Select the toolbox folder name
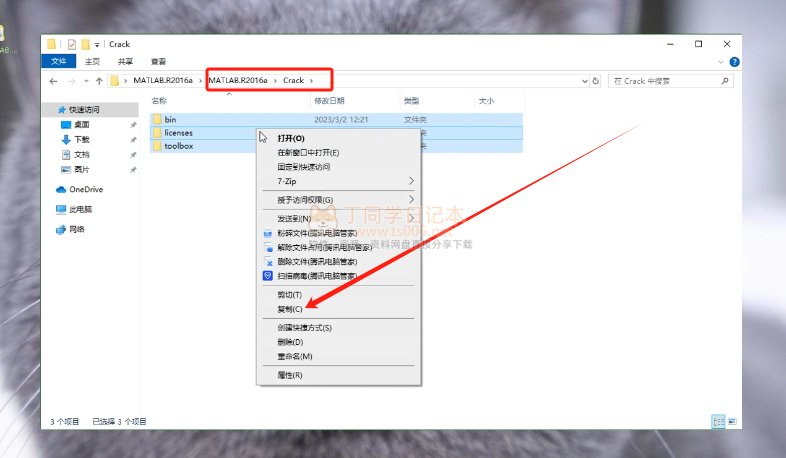The height and width of the screenshot is (458, 786). tap(179, 146)
